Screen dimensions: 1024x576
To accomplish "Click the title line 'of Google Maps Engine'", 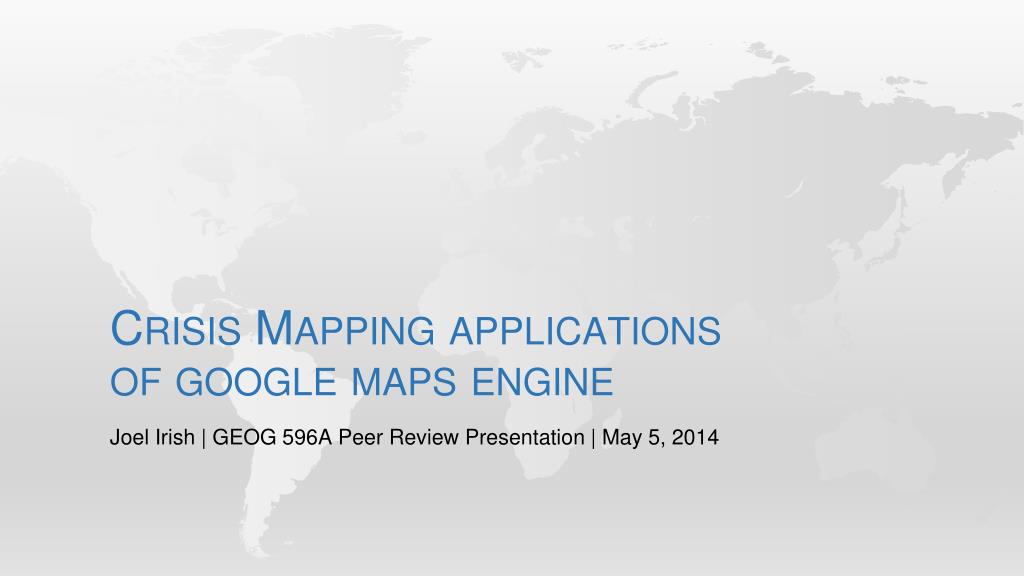I will 362,382.
